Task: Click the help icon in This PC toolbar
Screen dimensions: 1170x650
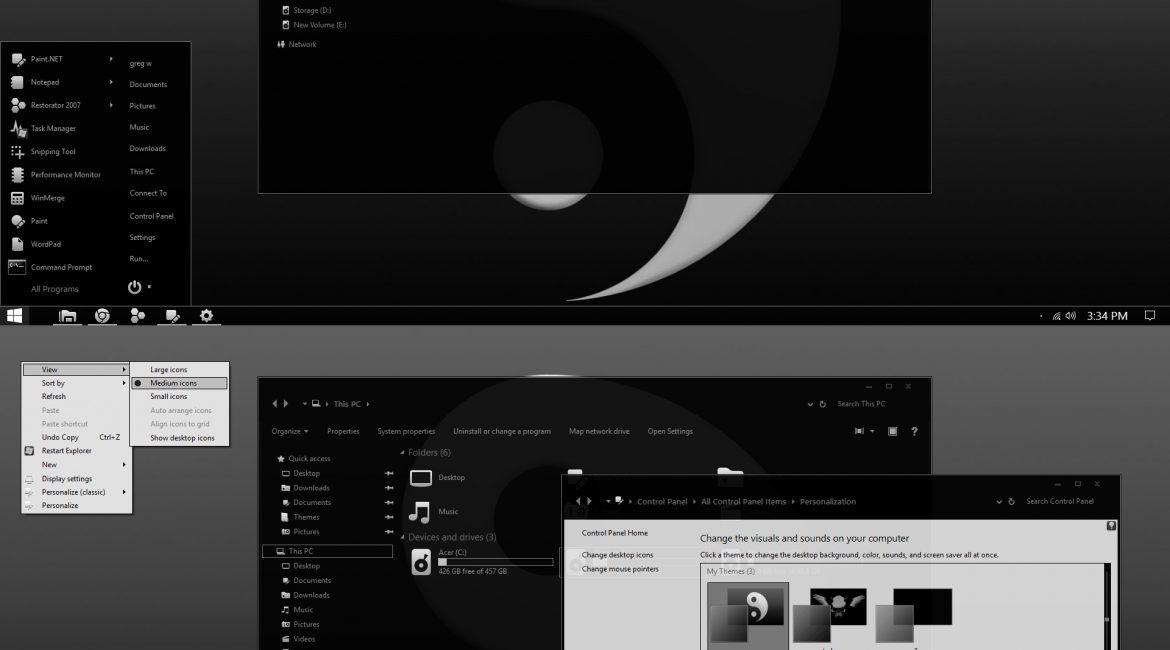Action: [x=914, y=431]
